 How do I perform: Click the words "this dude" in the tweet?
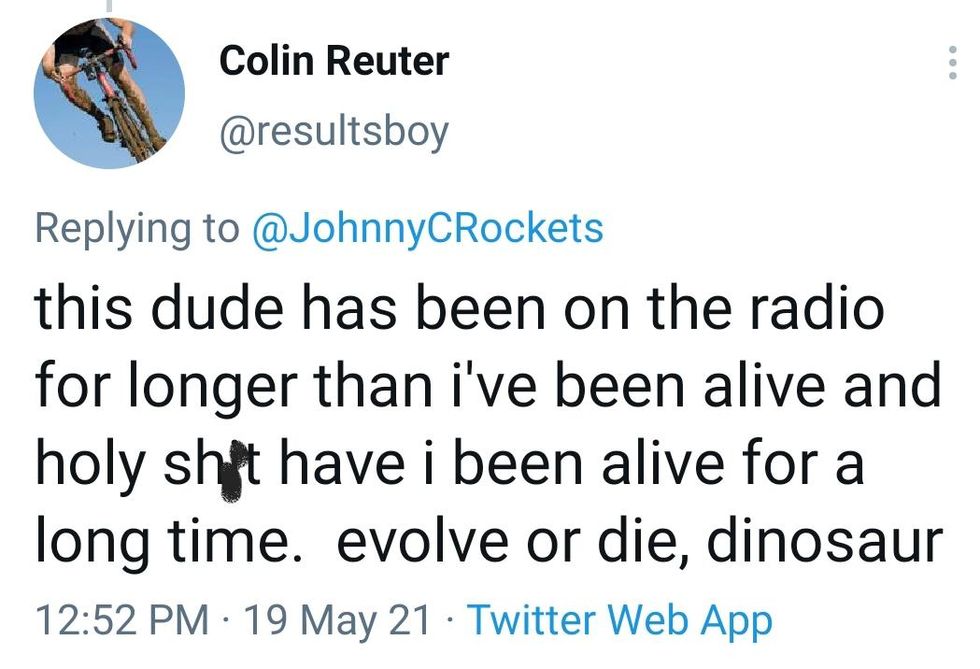click(161, 308)
